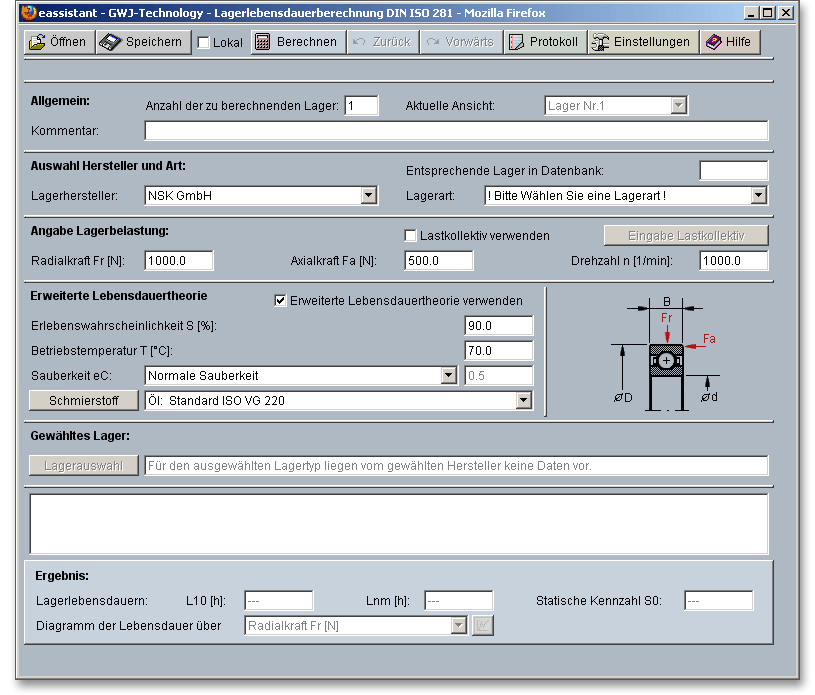Uncheck Erweiterte Lebensdauertheorie verwenden
This screenshot has height=695, width=815.
280,301
